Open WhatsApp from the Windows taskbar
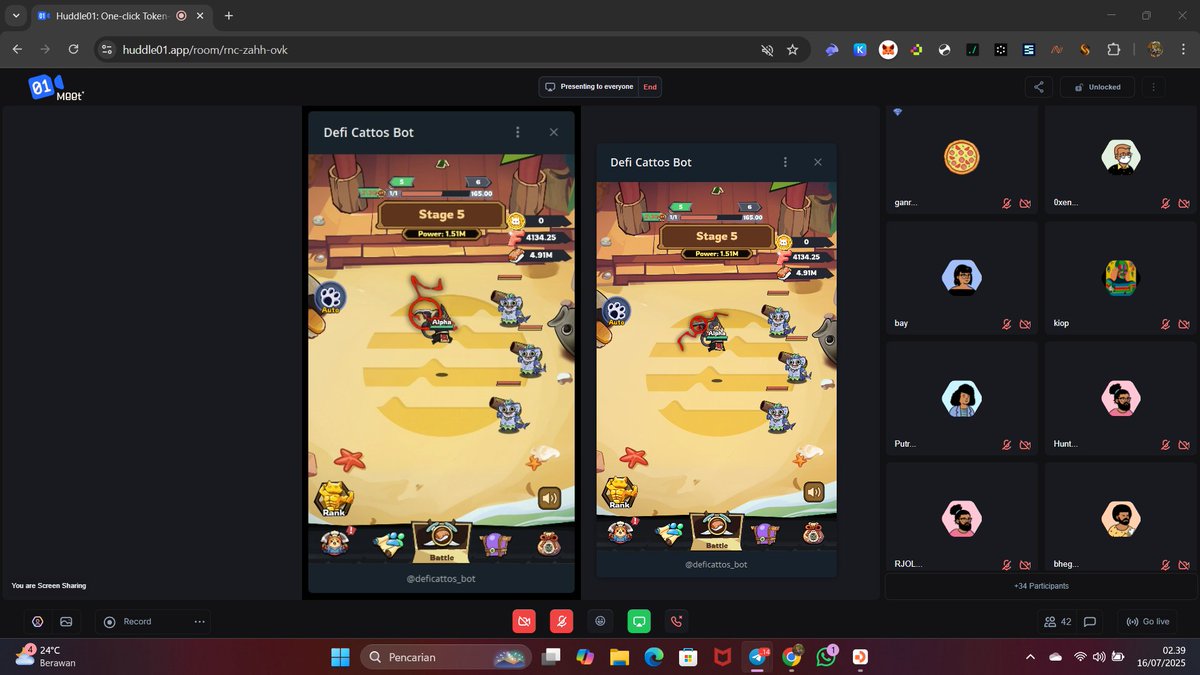1200x675 pixels. point(826,657)
